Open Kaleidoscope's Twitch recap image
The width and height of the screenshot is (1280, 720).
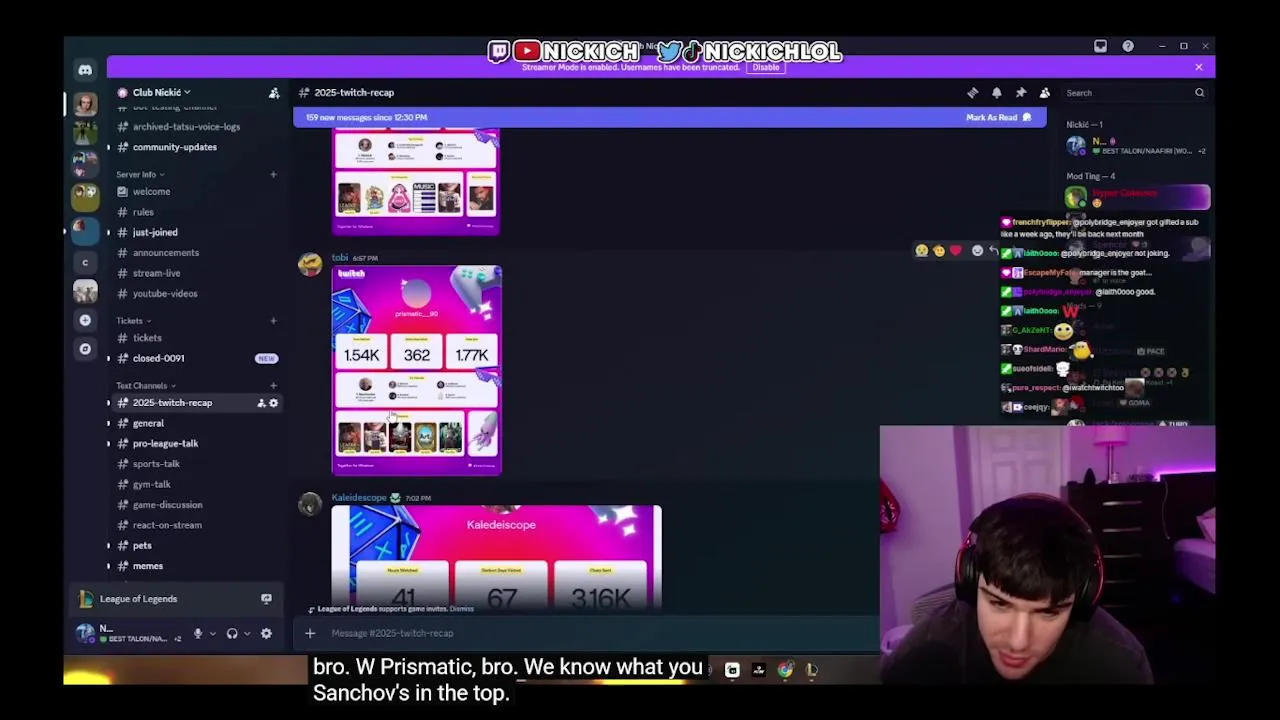[x=497, y=556]
